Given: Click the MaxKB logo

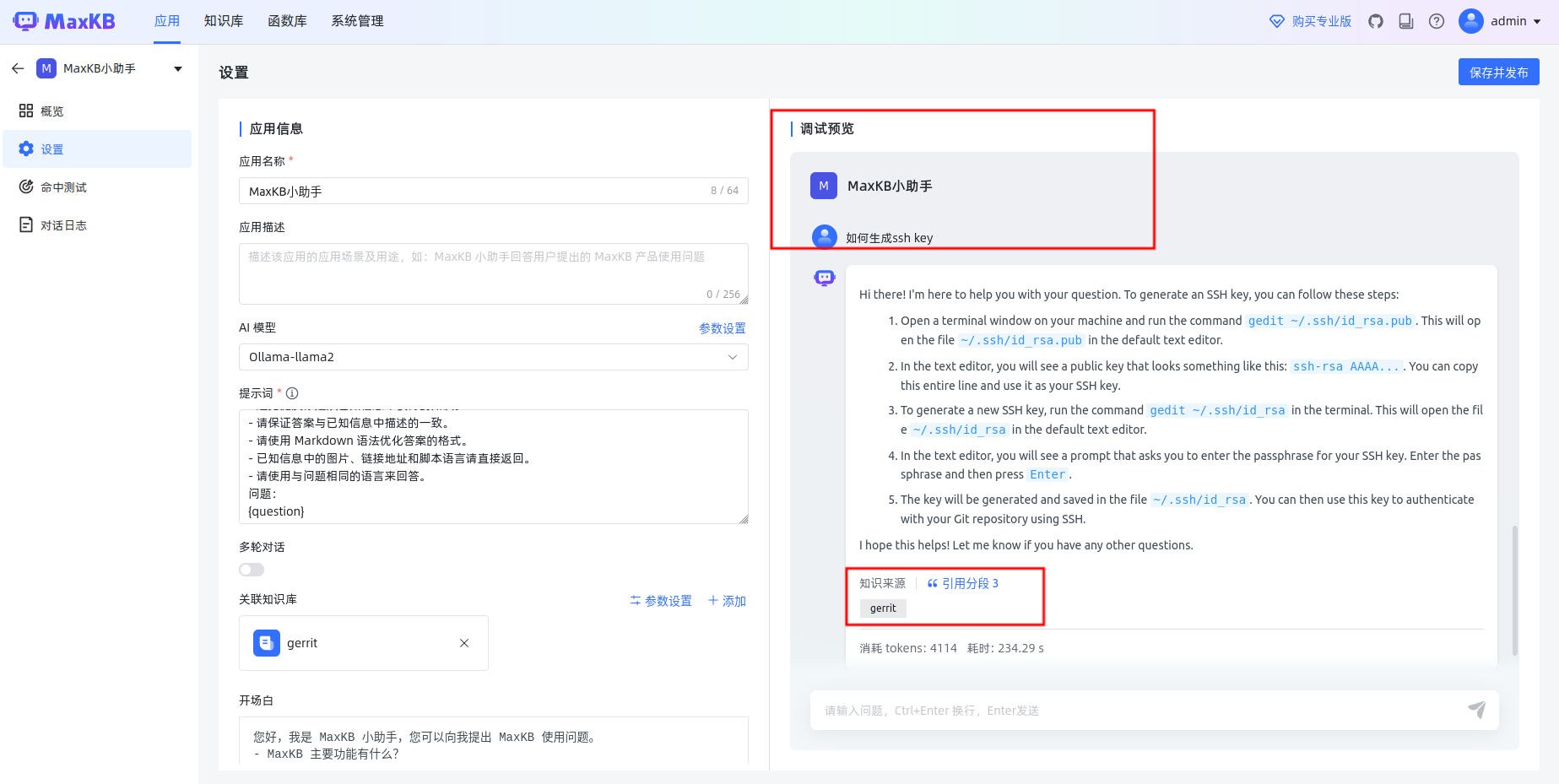Looking at the screenshot, I should [x=64, y=21].
